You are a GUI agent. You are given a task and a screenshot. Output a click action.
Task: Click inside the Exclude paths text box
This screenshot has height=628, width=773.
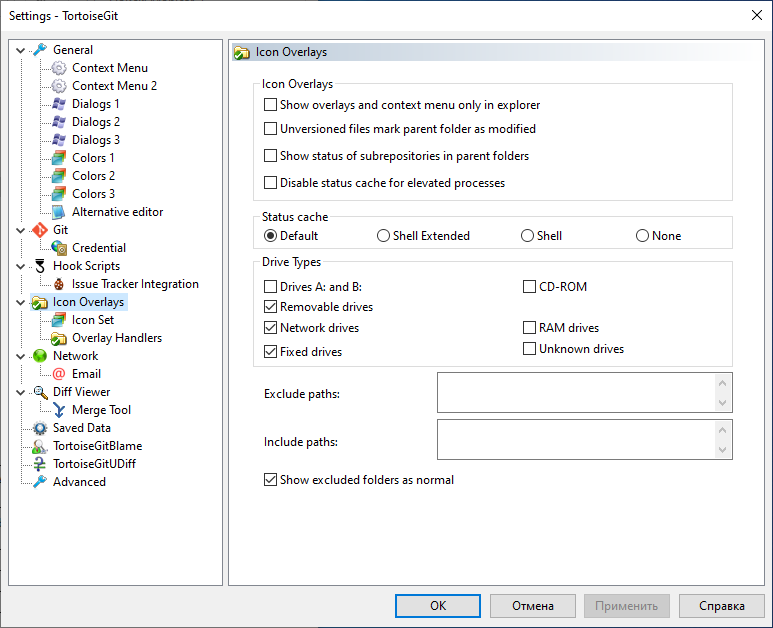point(575,393)
